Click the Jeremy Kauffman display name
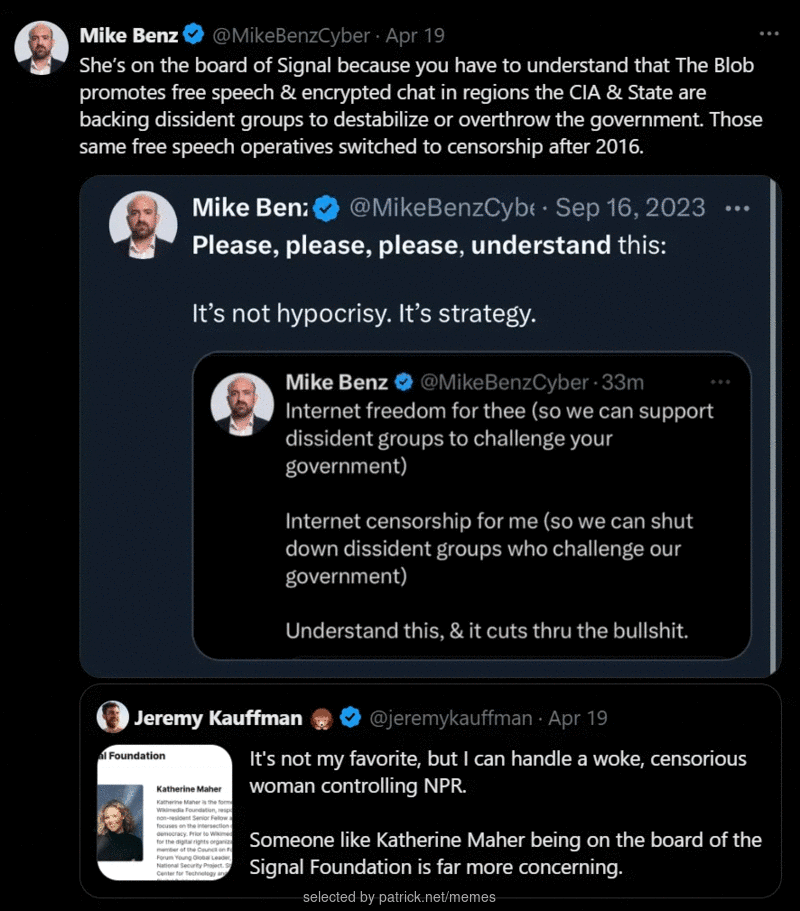This screenshot has width=800, height=911. click(x=218, y=718)
